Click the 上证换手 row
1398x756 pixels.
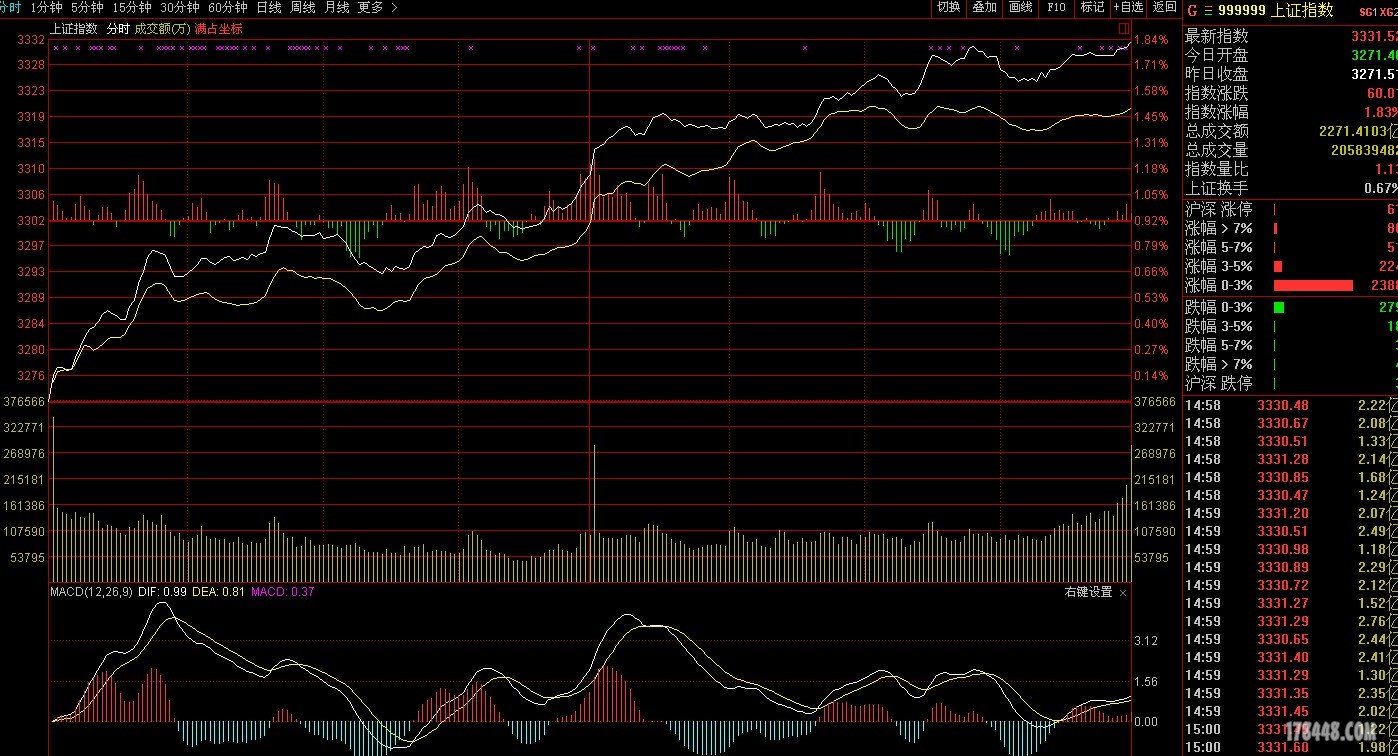pos(1291,188)
